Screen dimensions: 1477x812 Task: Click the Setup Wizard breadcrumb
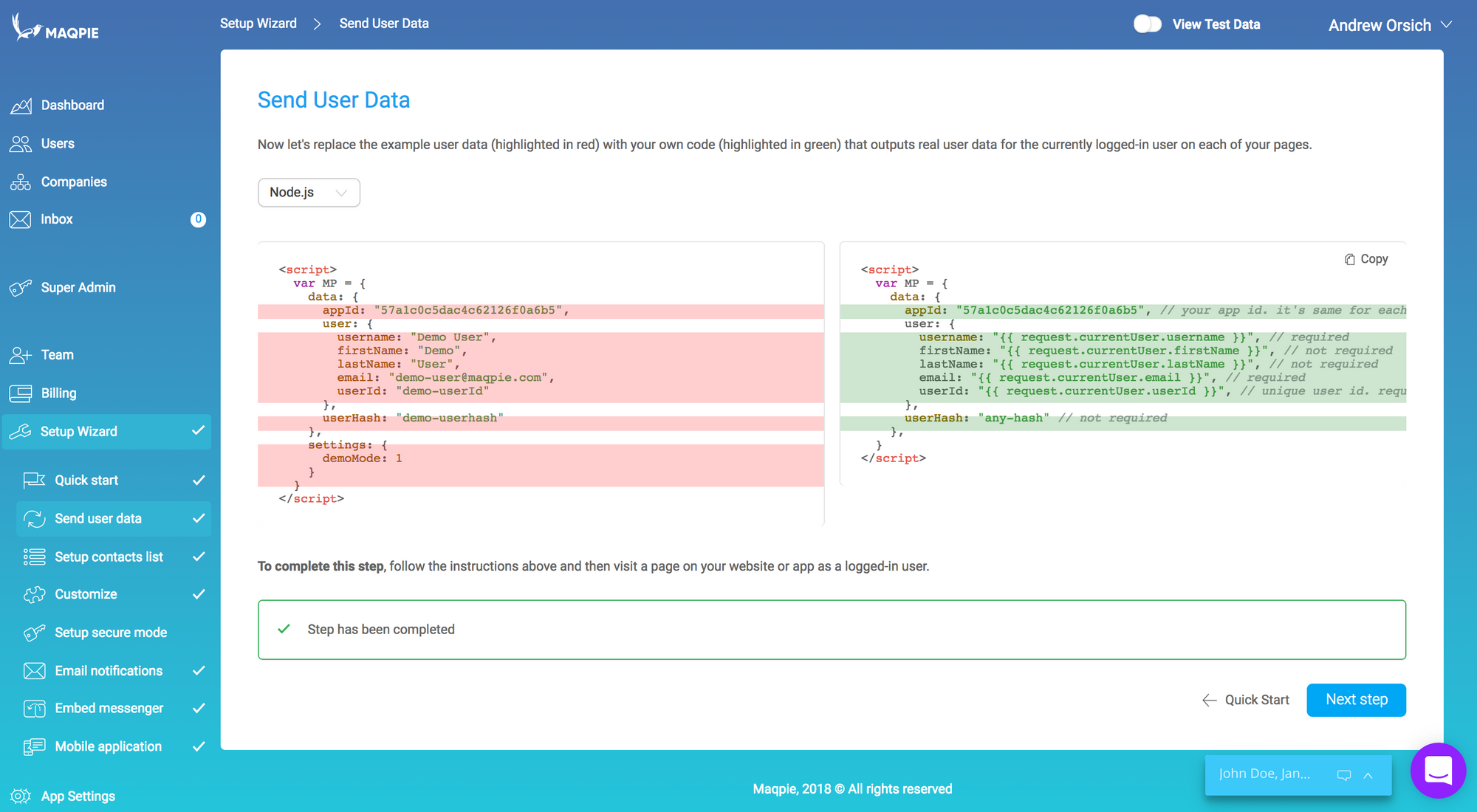tap(258, 24)
